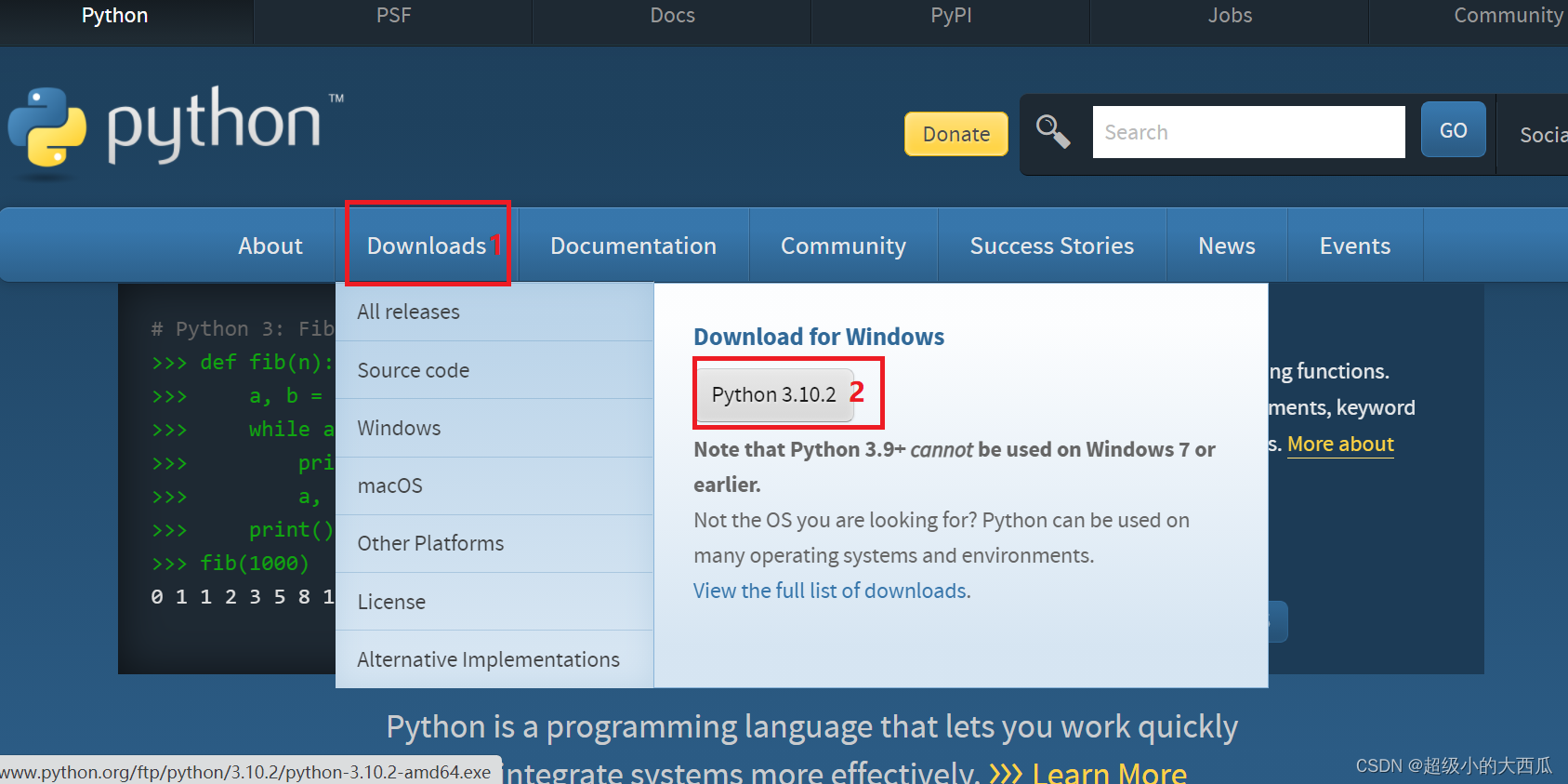This screenshot has width=1568, height=784.
Task: Click the Python 3.10.2 download button
Action: [774, 394]
